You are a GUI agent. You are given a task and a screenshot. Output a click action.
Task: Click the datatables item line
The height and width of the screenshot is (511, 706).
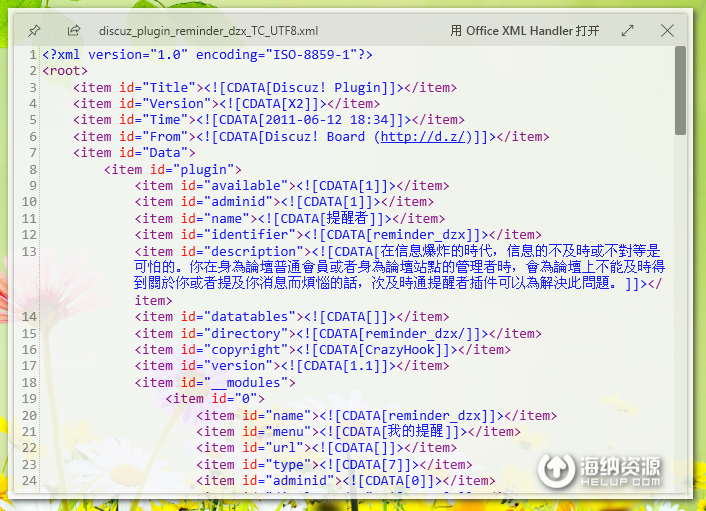point(292,317)
